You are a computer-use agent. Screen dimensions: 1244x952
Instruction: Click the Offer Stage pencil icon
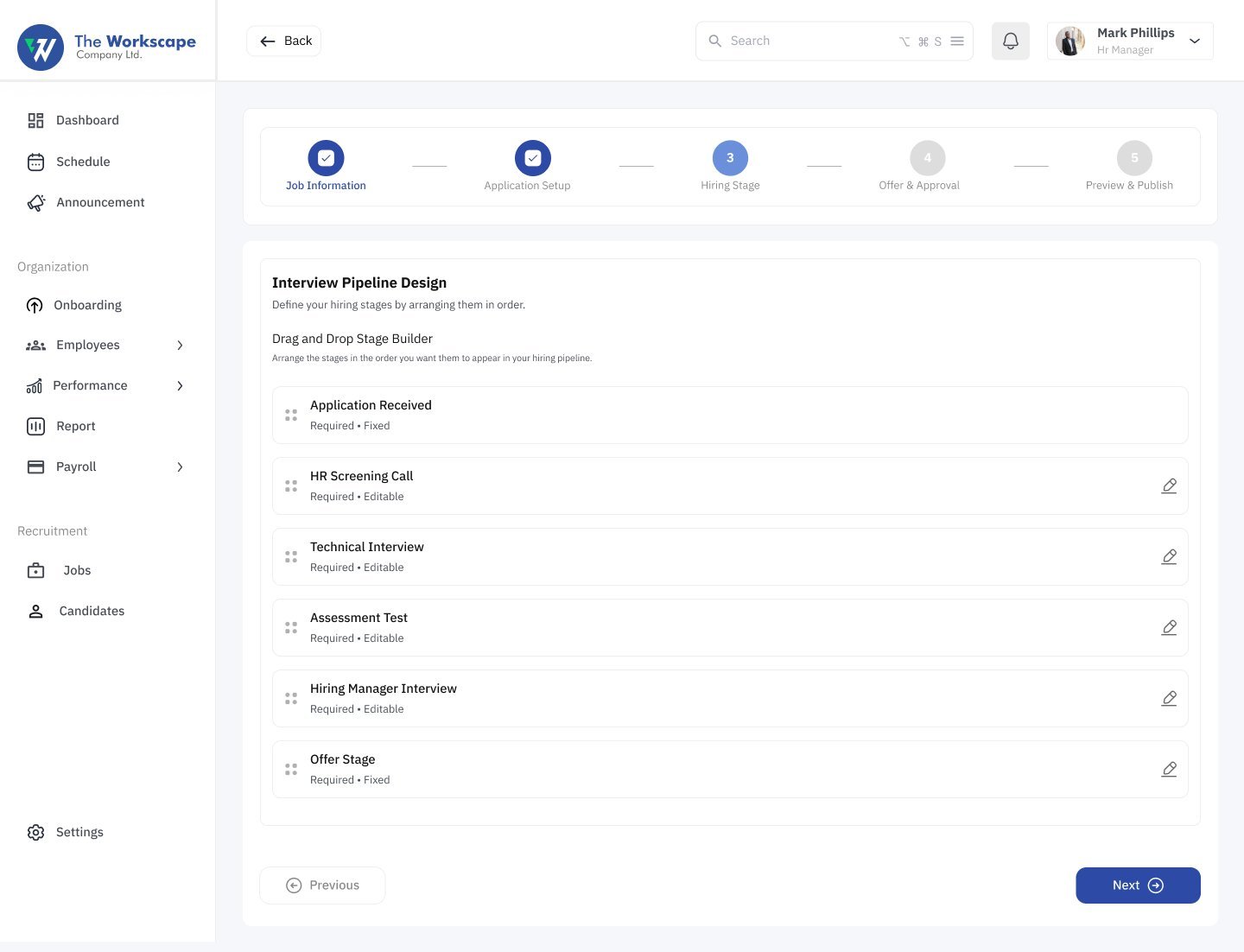1169,769
